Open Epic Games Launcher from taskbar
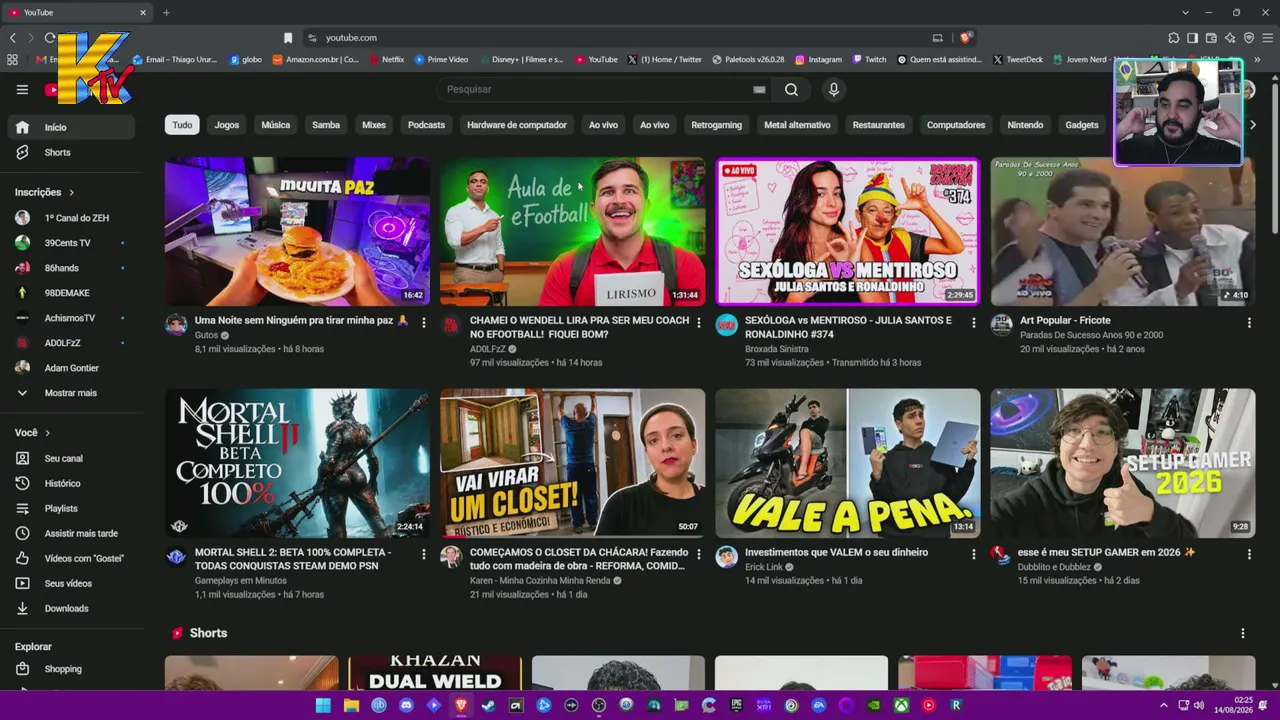1280x720 pixels. [737, 705]
